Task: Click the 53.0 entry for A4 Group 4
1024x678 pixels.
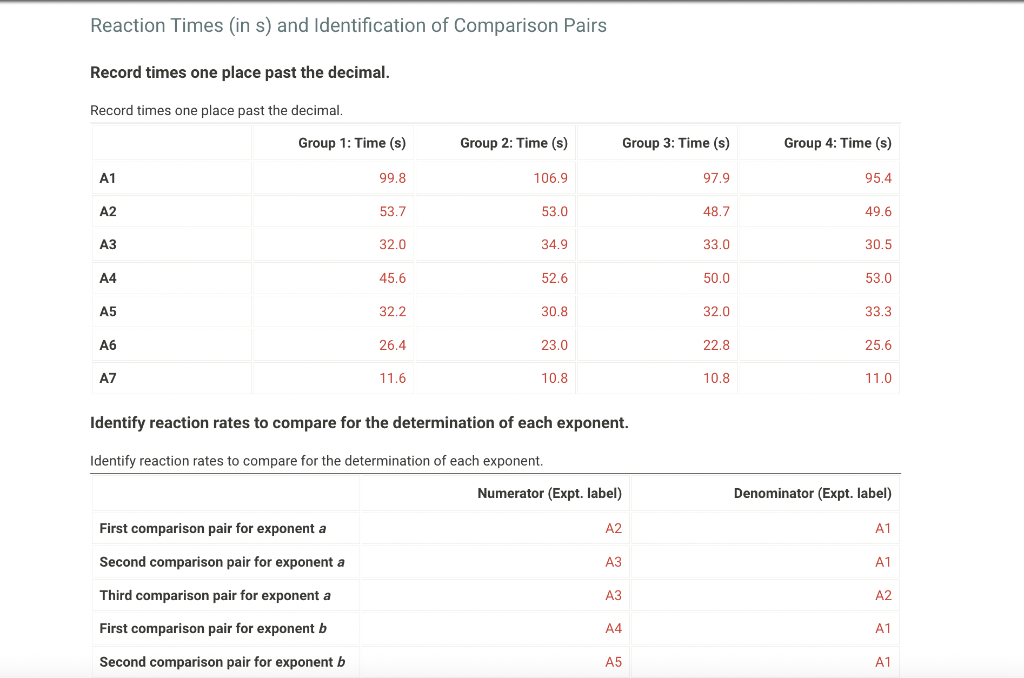Action: click(878, 278)
